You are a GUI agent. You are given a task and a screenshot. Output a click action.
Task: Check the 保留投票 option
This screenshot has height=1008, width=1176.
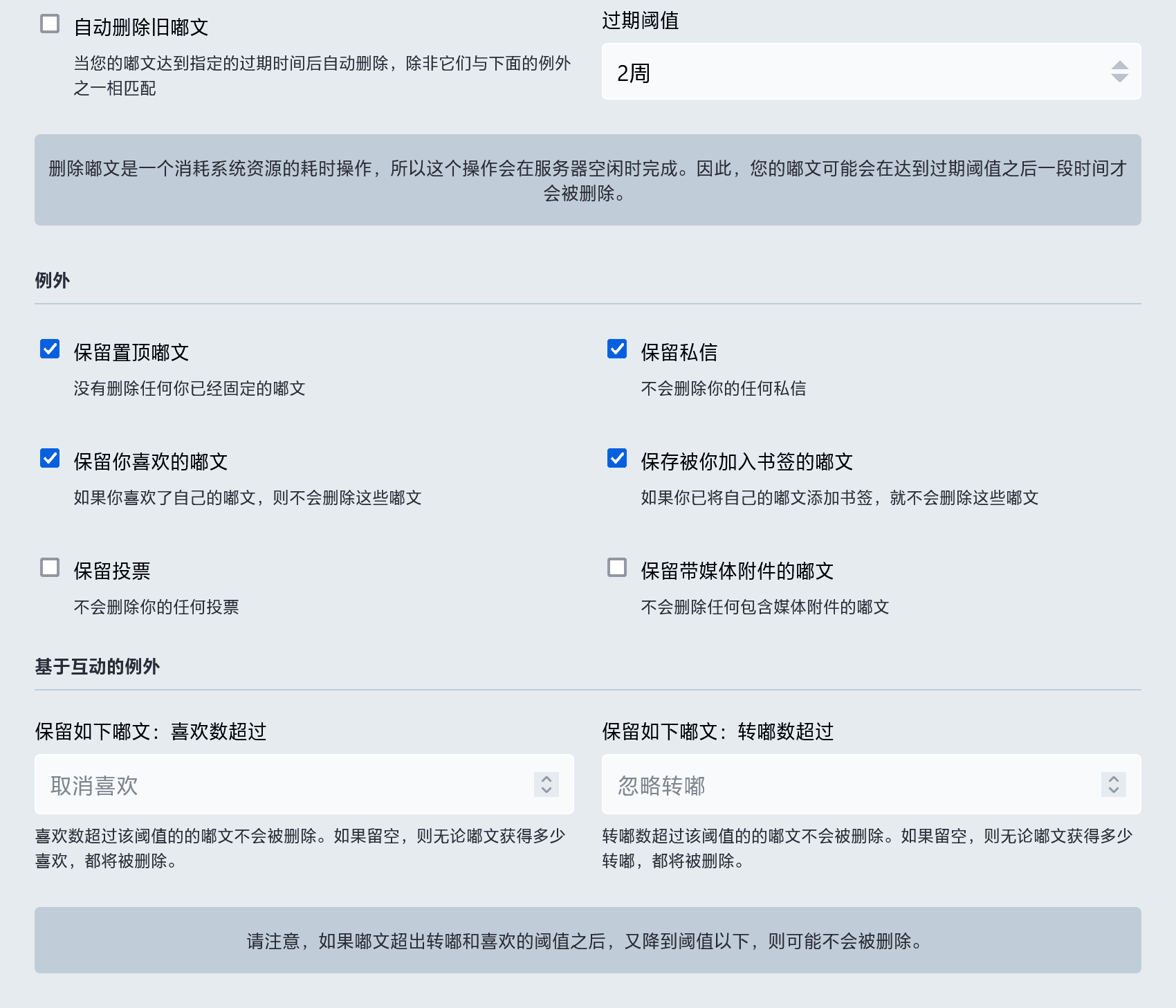(x=48, y=567)
